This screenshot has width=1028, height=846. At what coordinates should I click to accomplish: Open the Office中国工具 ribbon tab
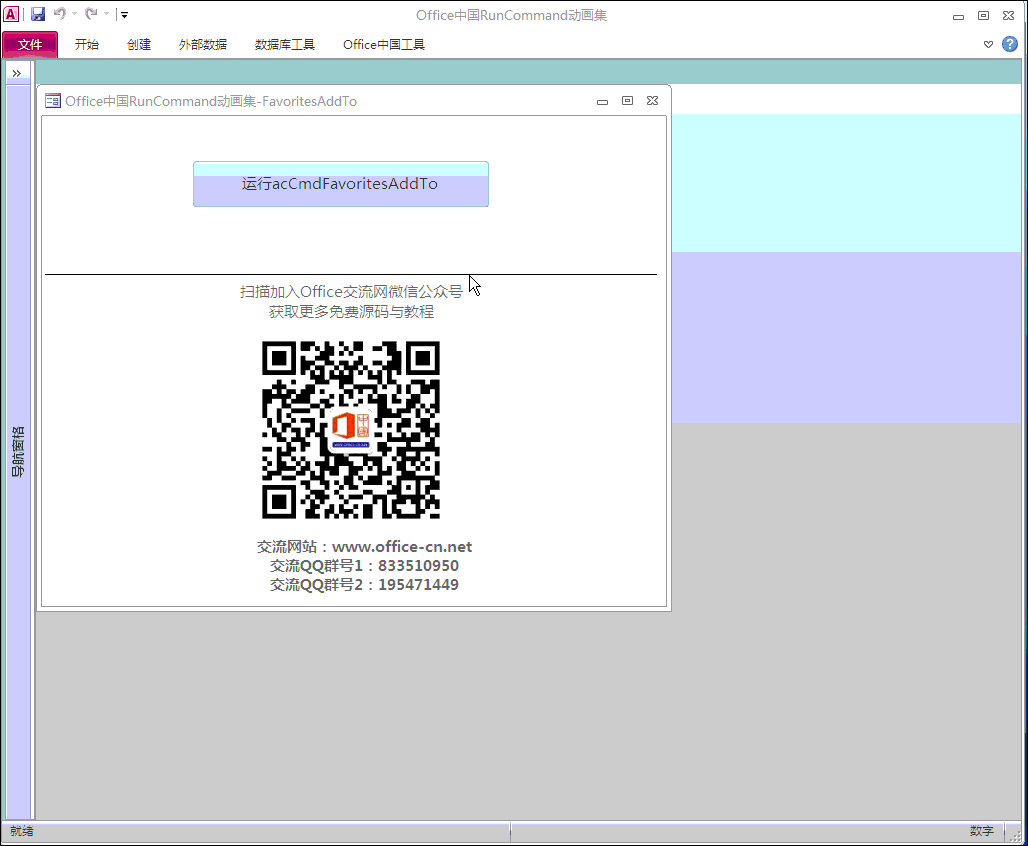[384, 45]
